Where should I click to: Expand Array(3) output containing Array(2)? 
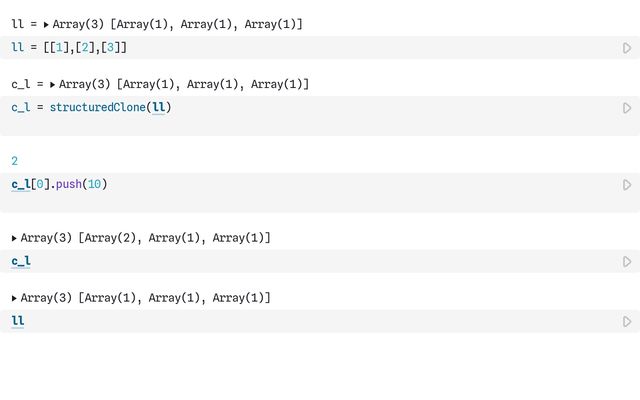click(x=15, y=238)
